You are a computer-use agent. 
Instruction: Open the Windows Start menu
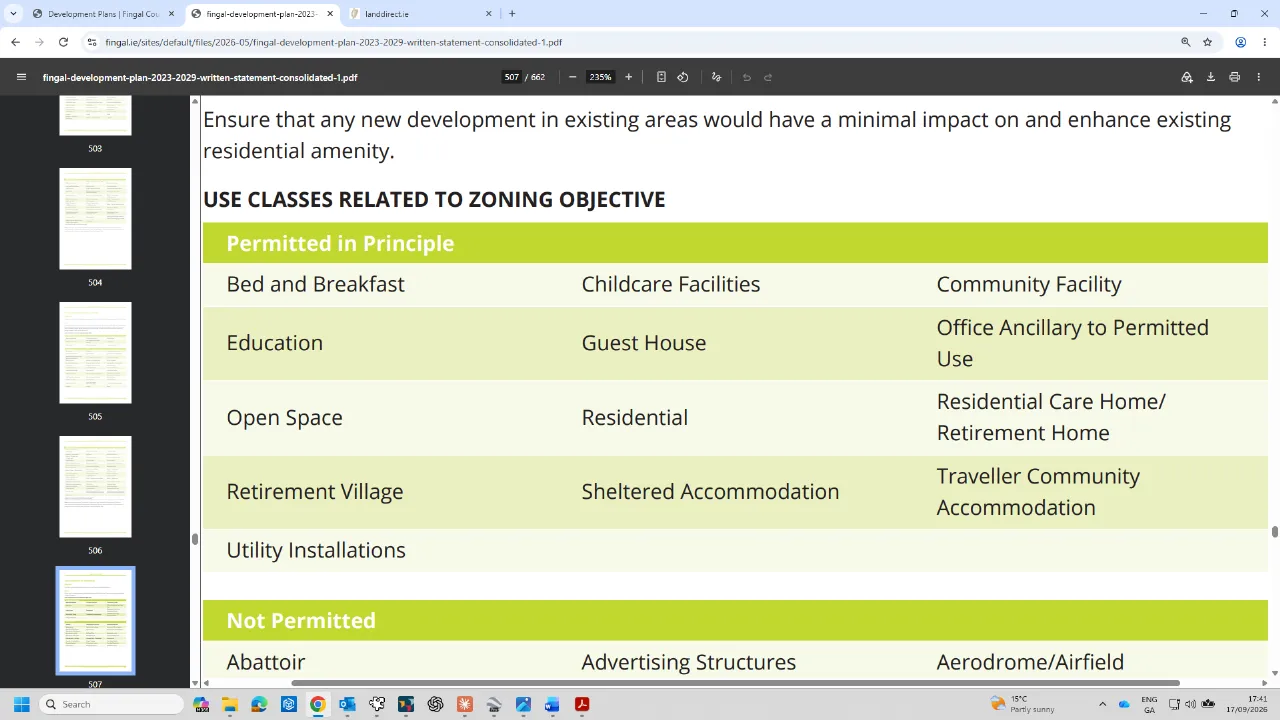click(21, 704)
